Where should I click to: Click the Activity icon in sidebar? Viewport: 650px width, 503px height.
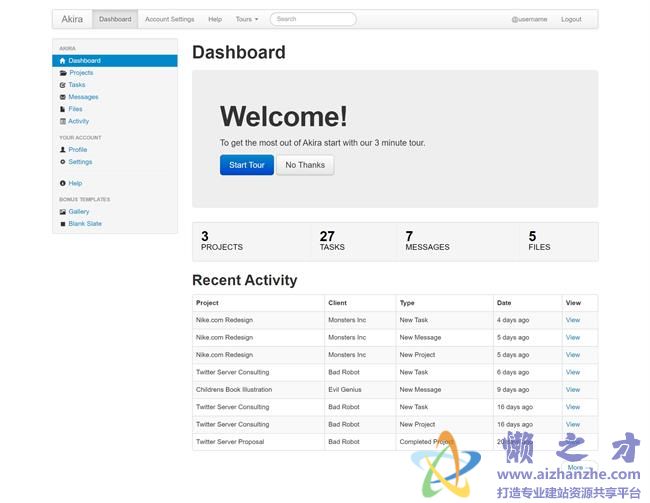(x=63, y=121)
